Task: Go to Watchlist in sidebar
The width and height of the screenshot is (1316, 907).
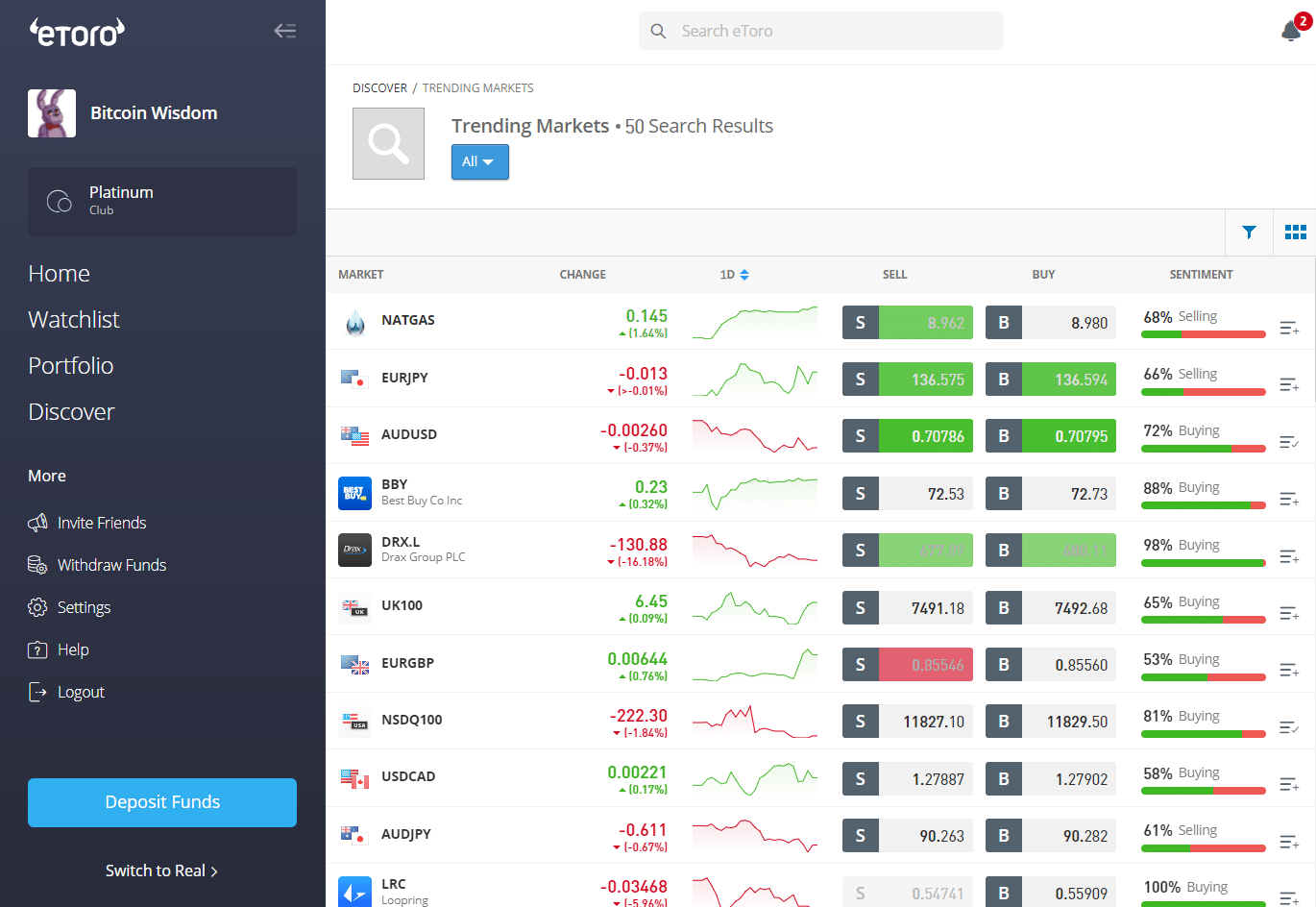Action: tap(74, 320)
